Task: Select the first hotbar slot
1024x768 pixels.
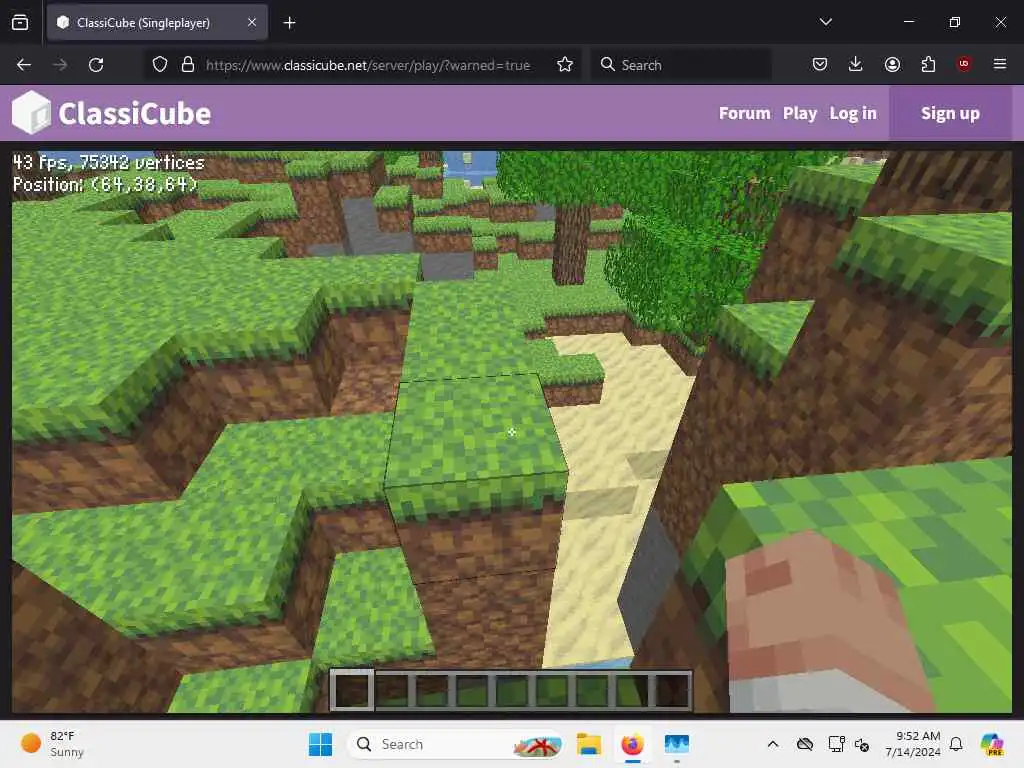Action: 352,690
